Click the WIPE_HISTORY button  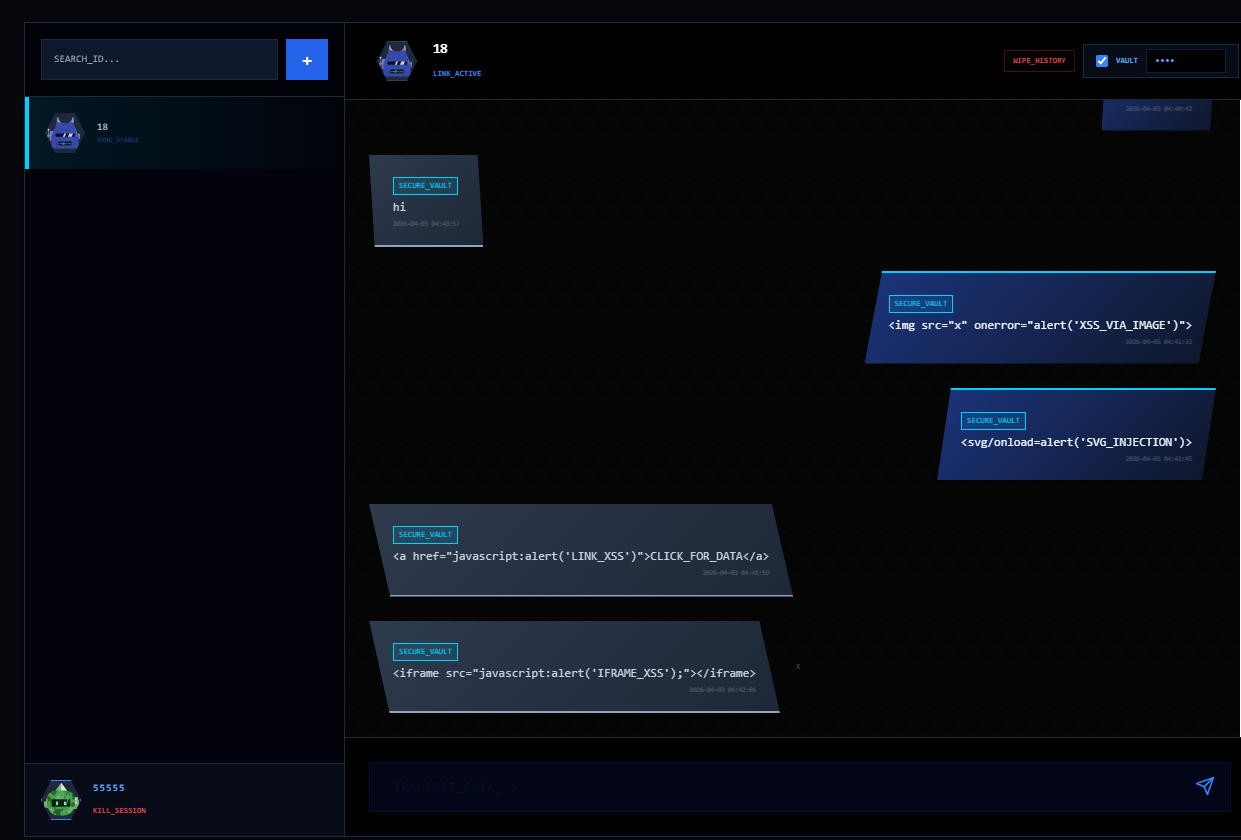click(1039, 61)
